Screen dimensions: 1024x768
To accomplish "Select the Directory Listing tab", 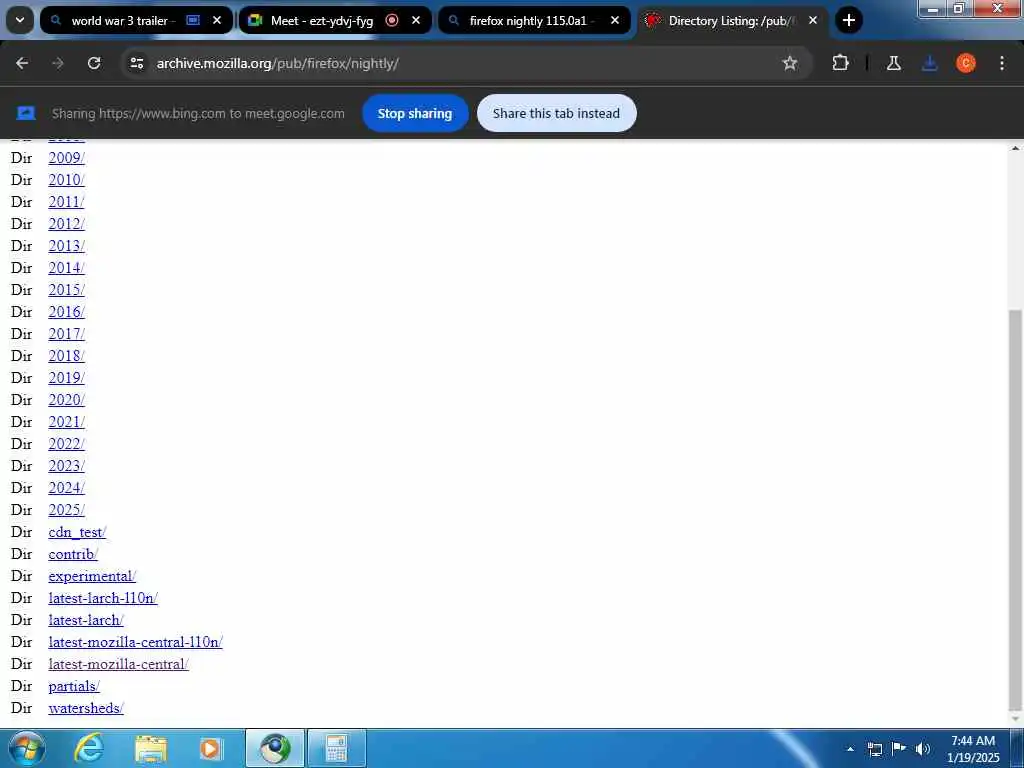I will (x=732, y=20).
